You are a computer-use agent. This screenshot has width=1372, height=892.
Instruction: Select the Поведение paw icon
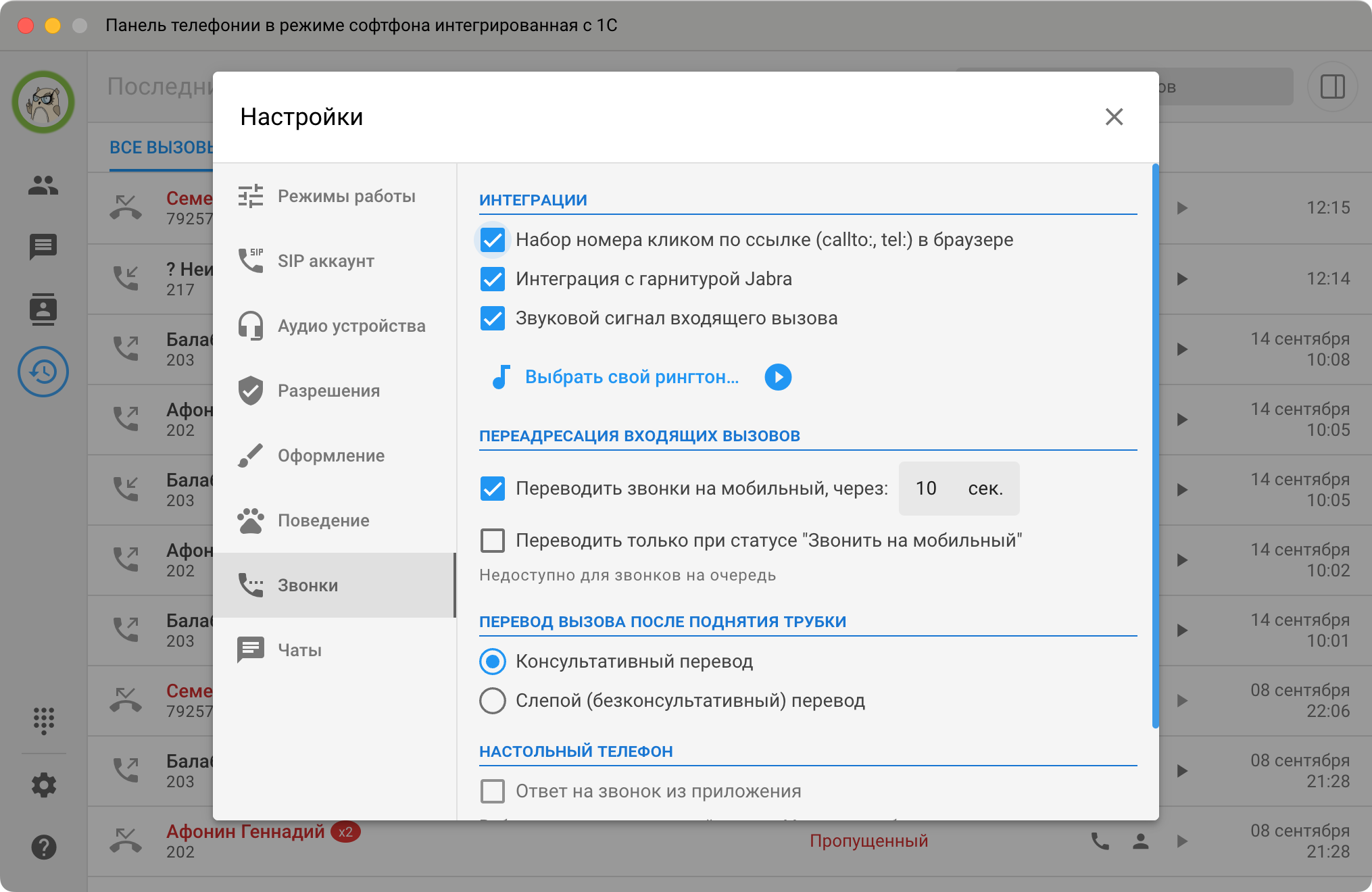click(x=251, y=521)
